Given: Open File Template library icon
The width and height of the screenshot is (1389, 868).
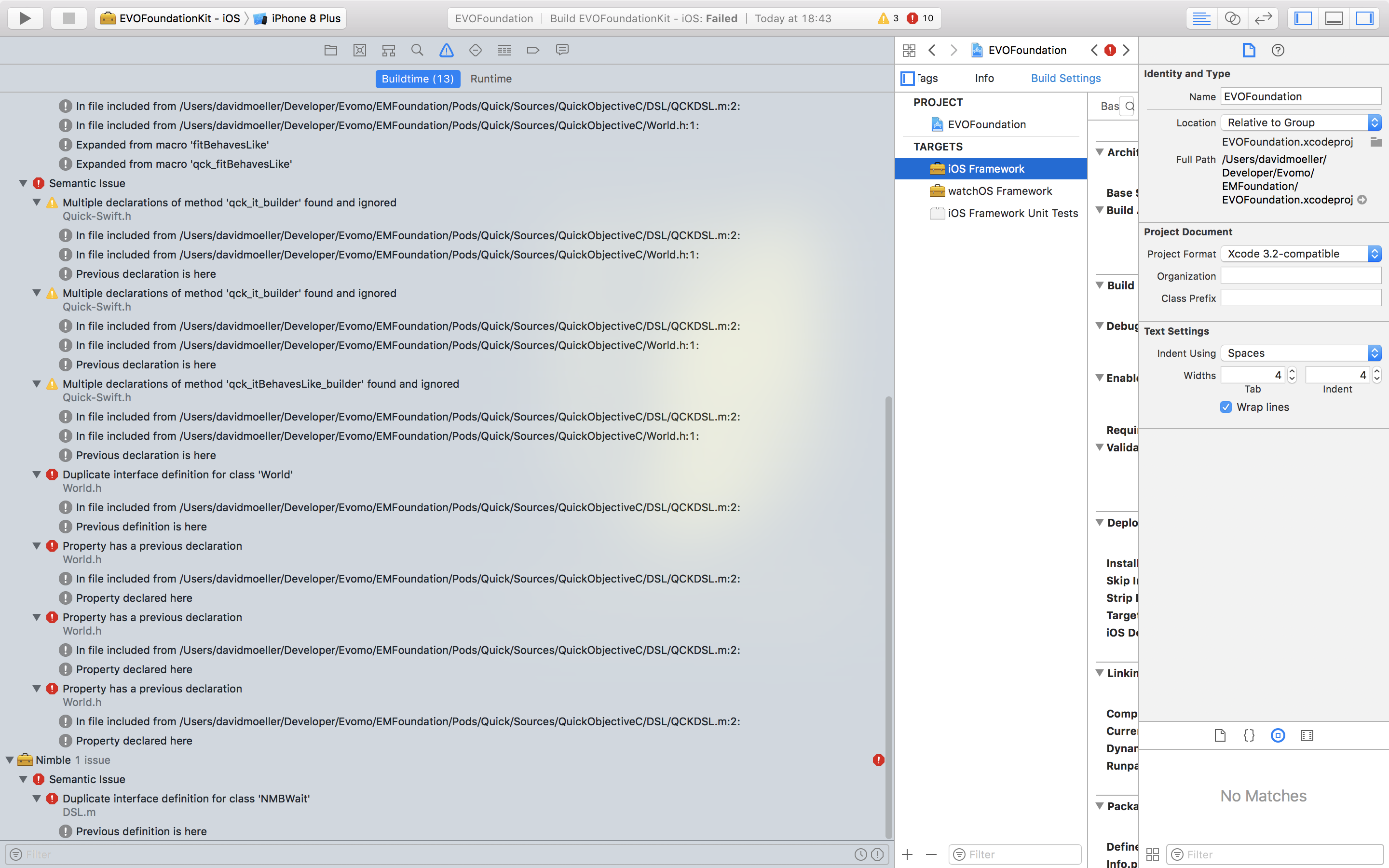Looking at the screenshot, I should tap(1220, 735).
